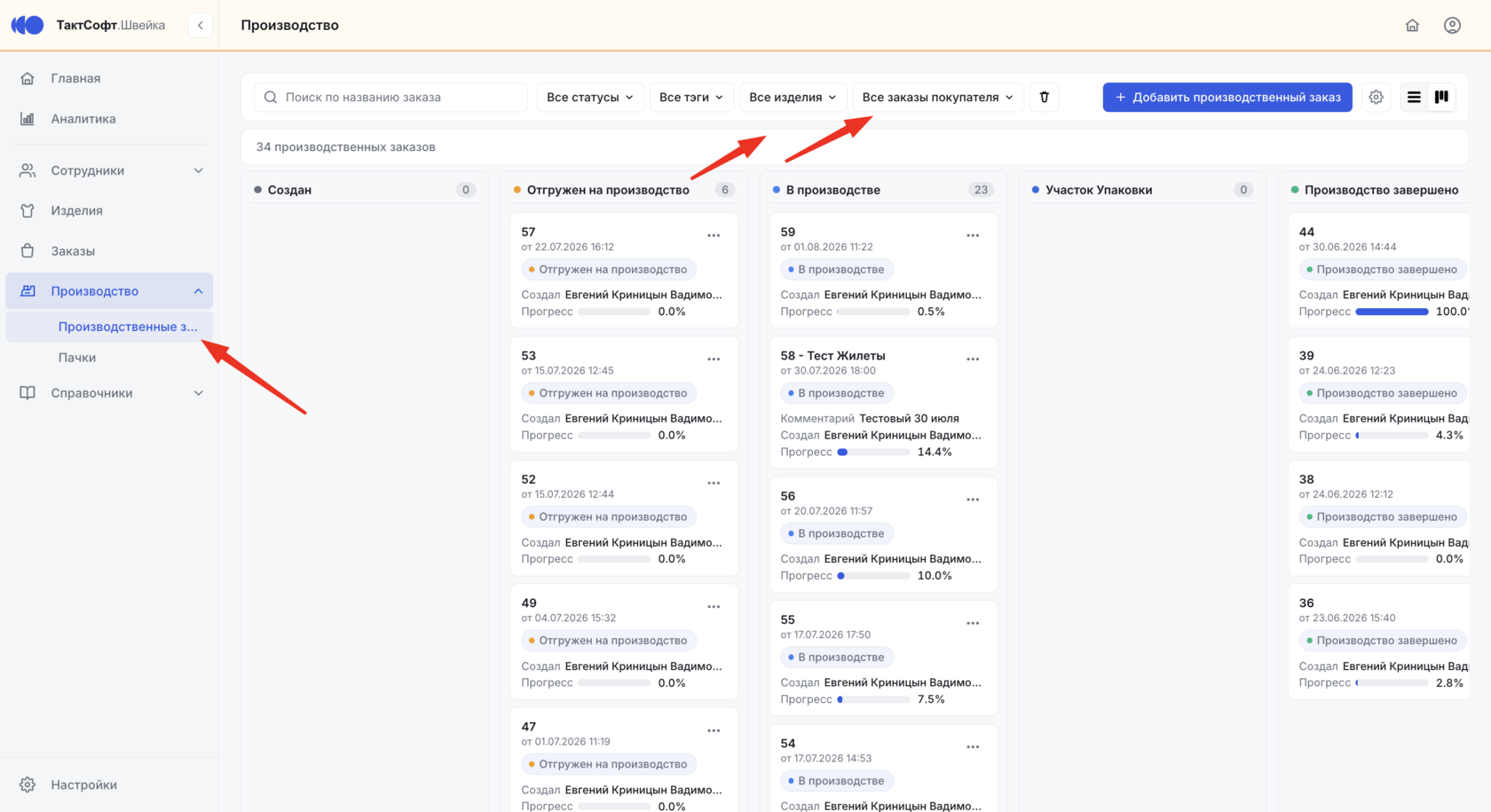Click the status badge on order 53
The image size is (1491, 812).
coord(608,393)
